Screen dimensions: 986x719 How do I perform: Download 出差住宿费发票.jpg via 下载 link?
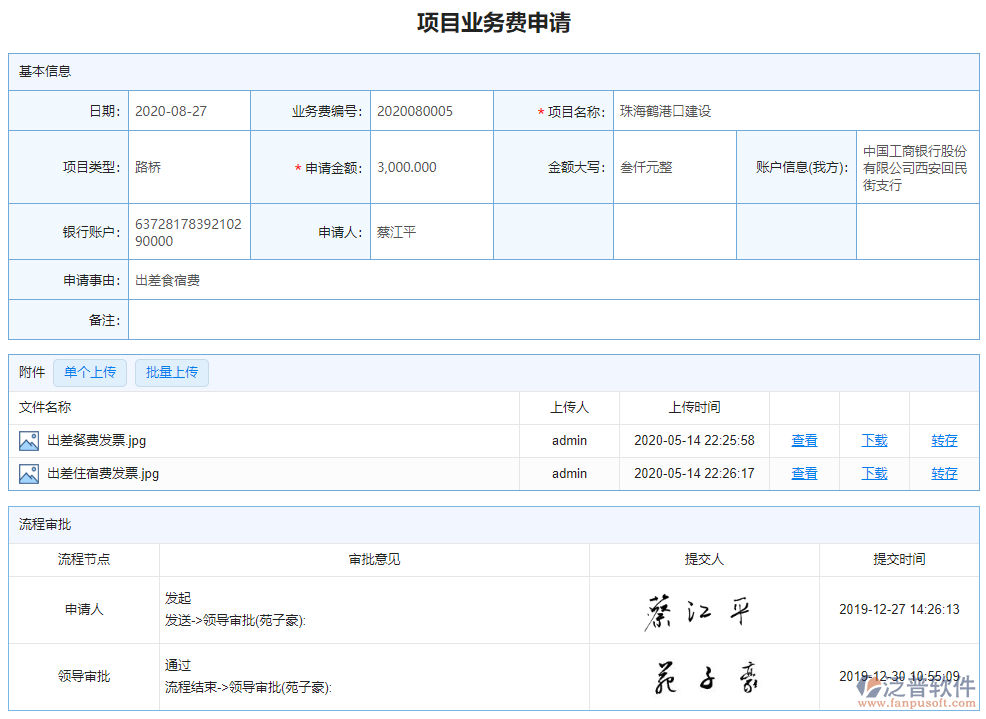coord(873,473)
